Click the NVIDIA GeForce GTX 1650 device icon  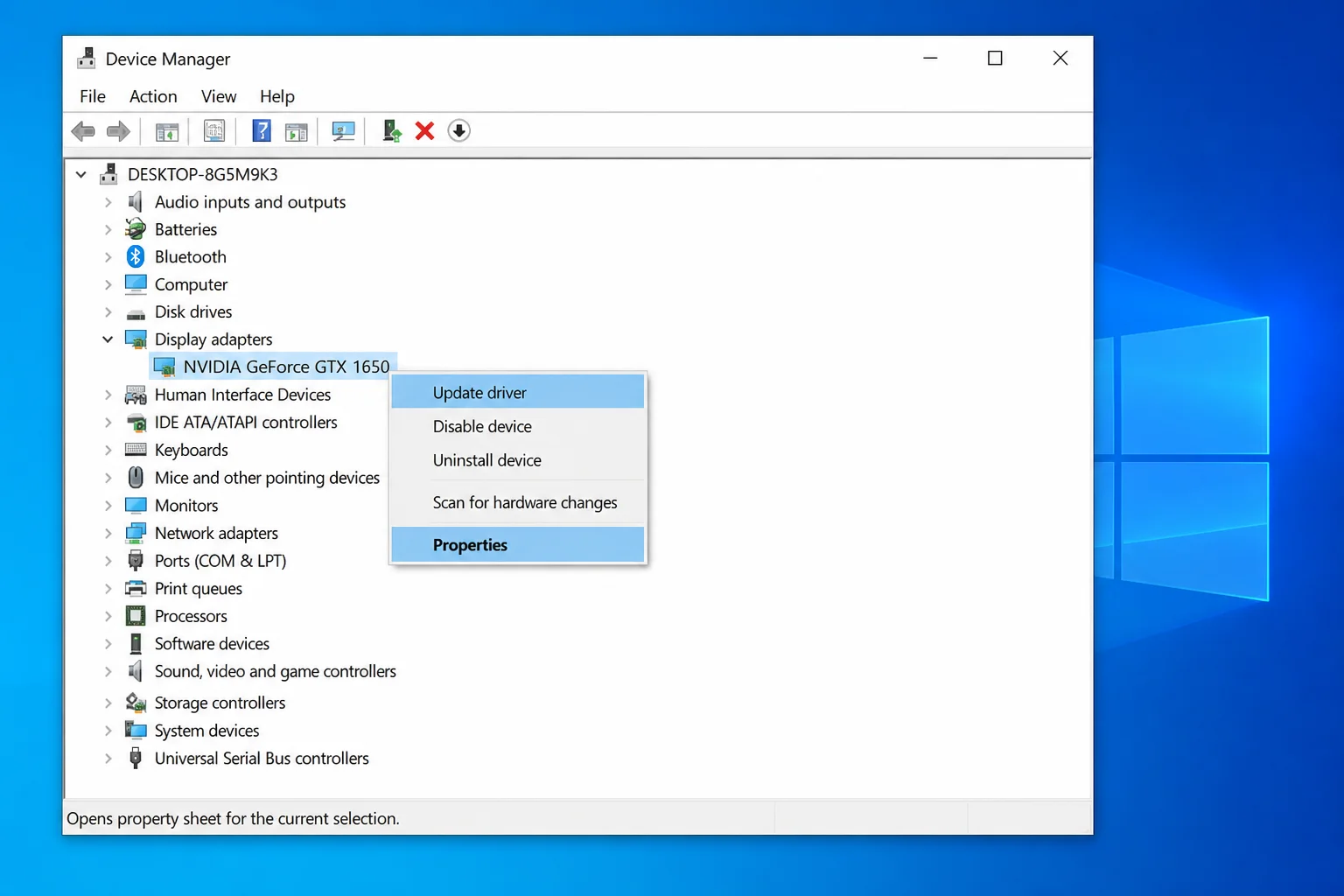pyautogui.click(x=164, y=367)
